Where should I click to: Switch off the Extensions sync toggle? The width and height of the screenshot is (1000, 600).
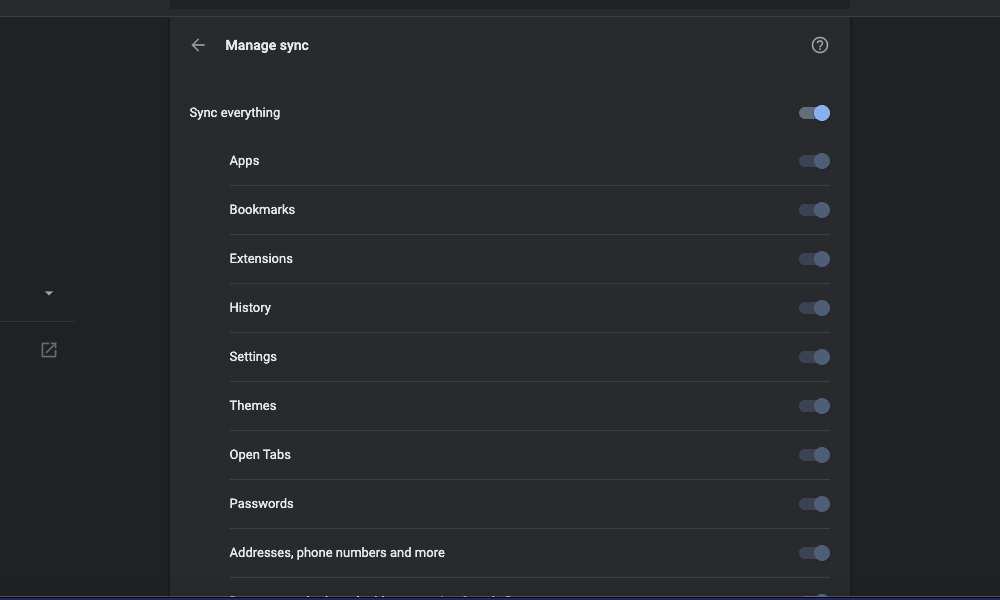(814, 259)
